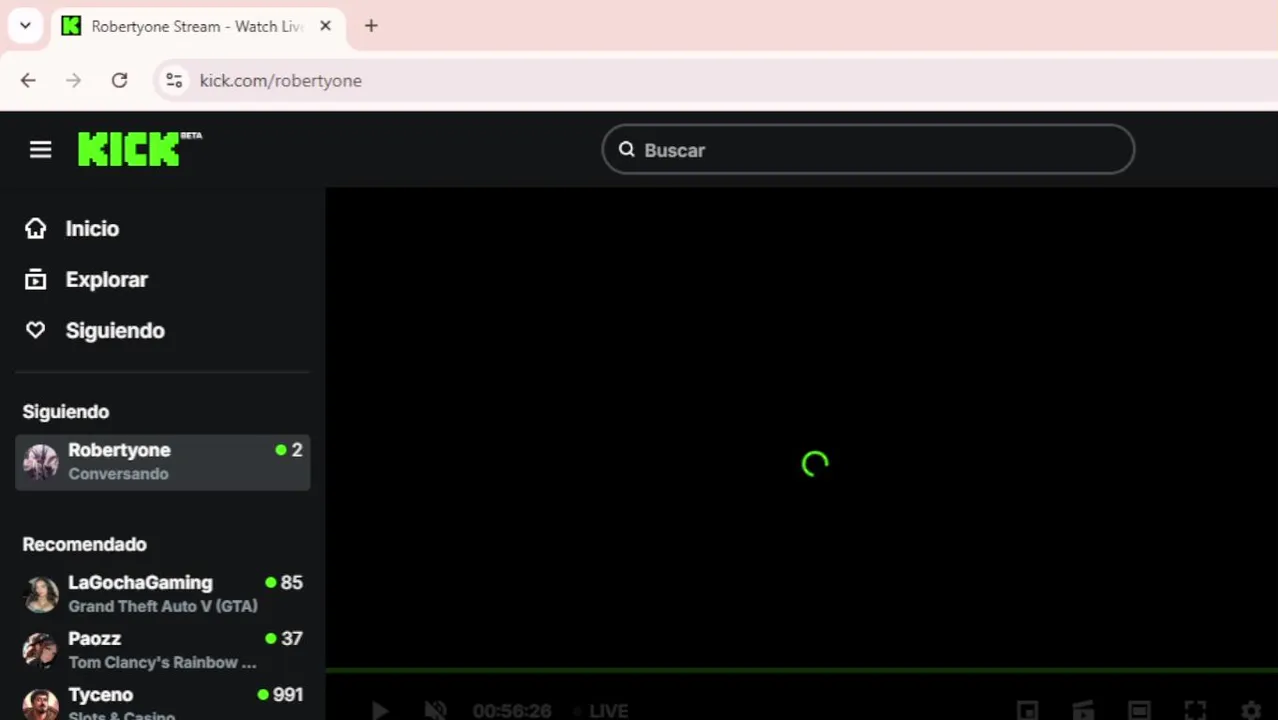Image resolution: width=1278 pixels, height=720 pixels.
Task: Click the 00:56:26 stream timestamp
Action: tap(512, 711)
